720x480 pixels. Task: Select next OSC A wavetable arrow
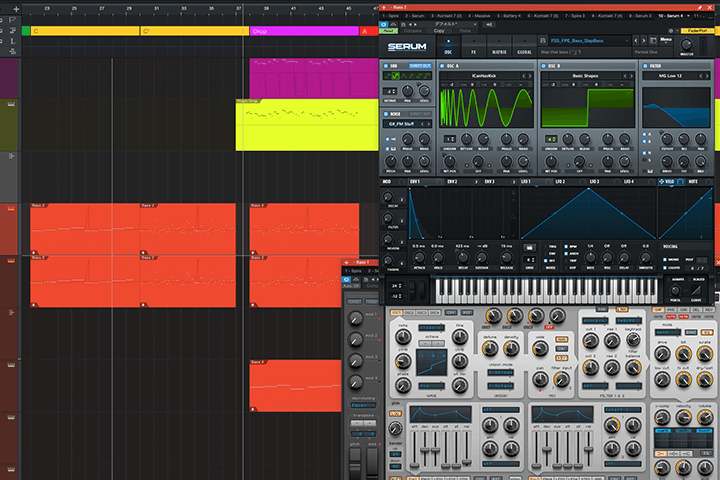click(530, 76)
